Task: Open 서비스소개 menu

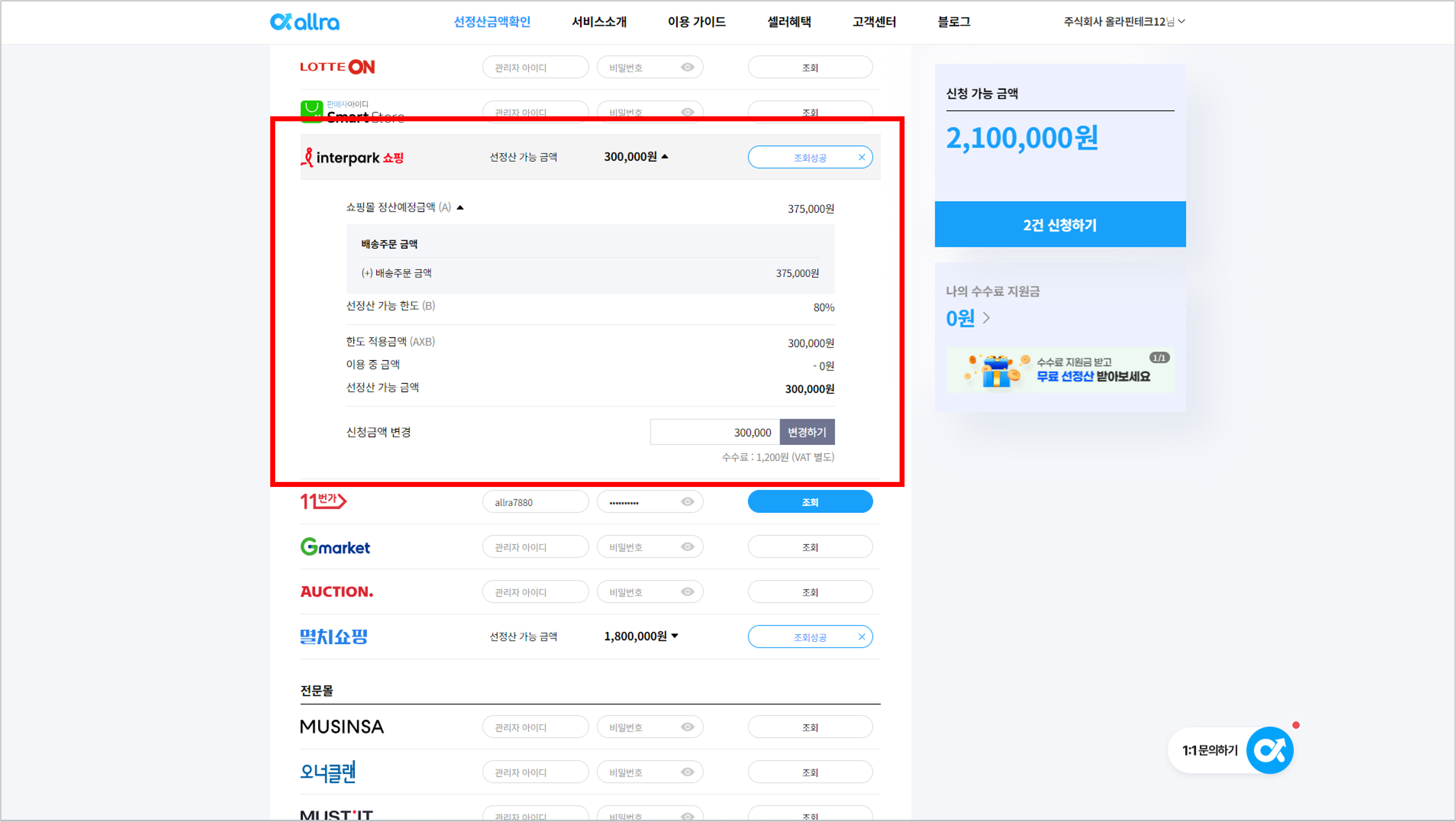Action: coord(599,21)
